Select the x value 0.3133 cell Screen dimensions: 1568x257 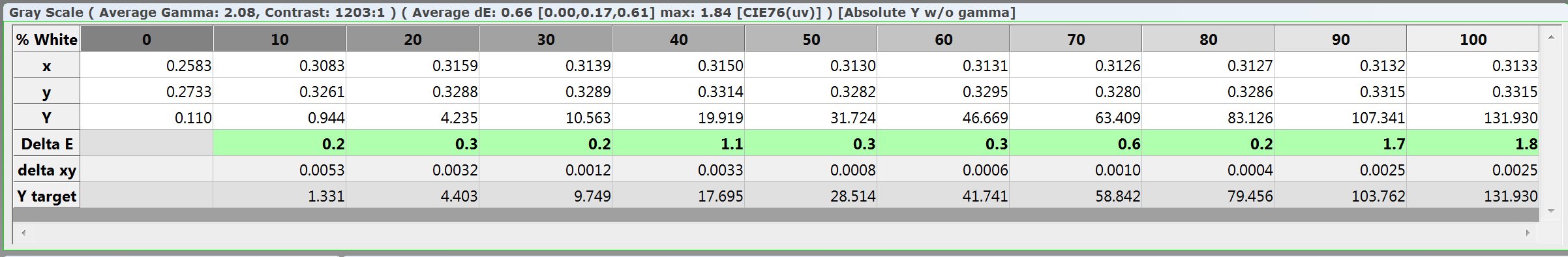coord(1473,65)
